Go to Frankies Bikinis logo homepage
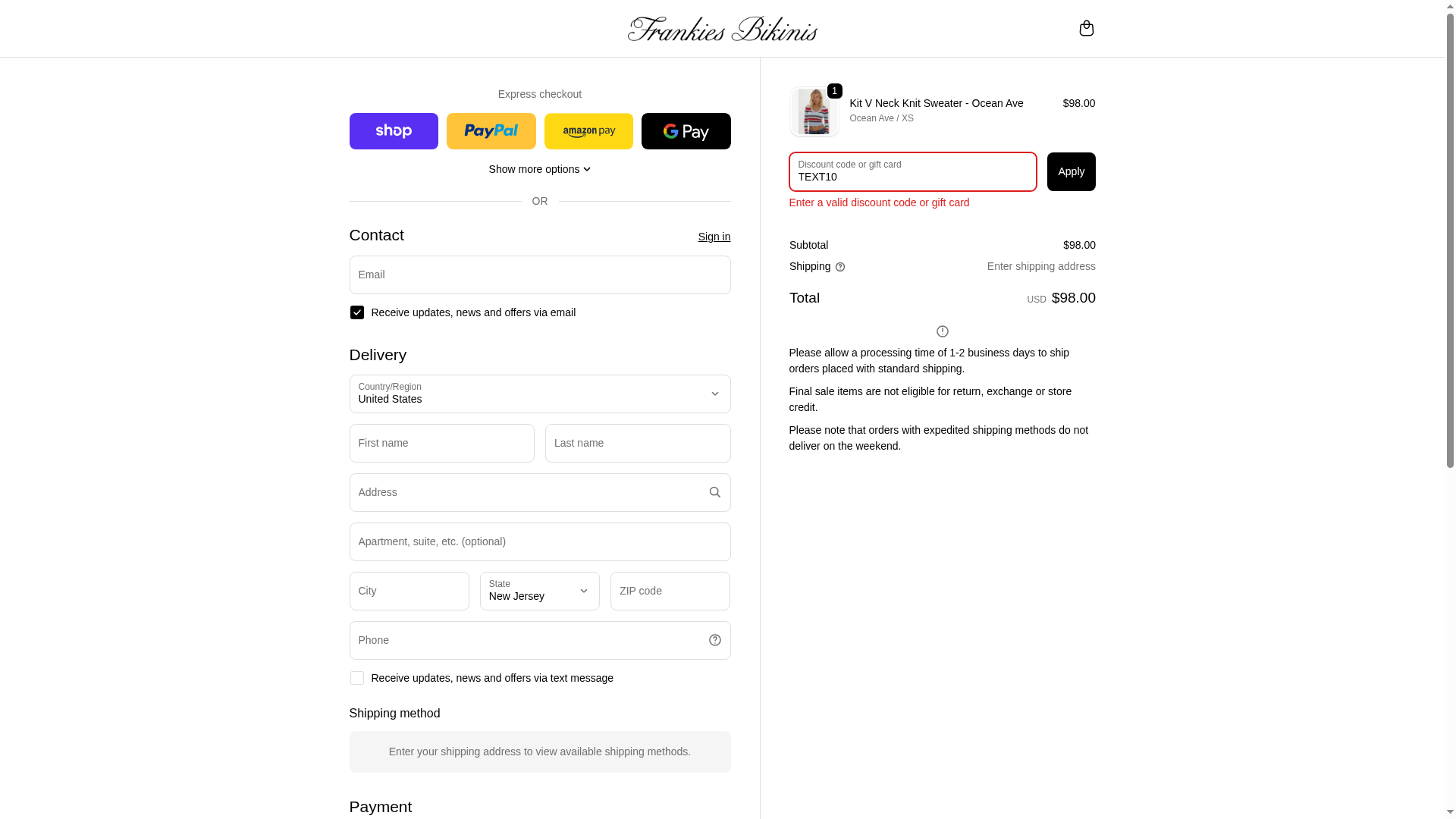 click(723, 29)
